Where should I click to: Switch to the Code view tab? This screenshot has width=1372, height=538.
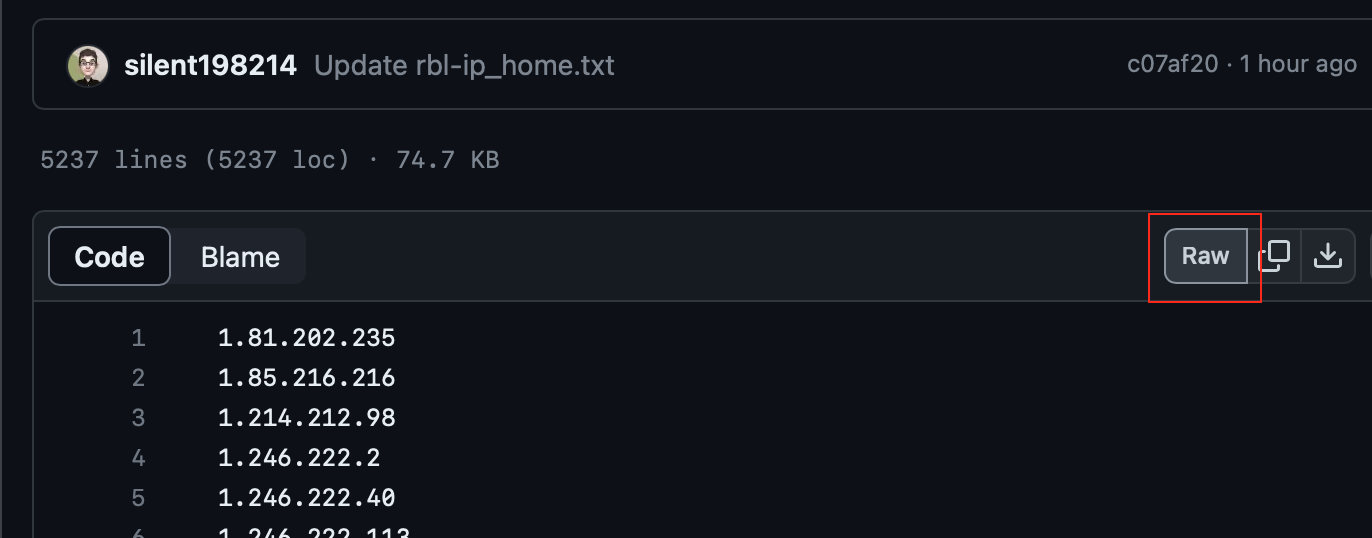[x=110, y=257]
